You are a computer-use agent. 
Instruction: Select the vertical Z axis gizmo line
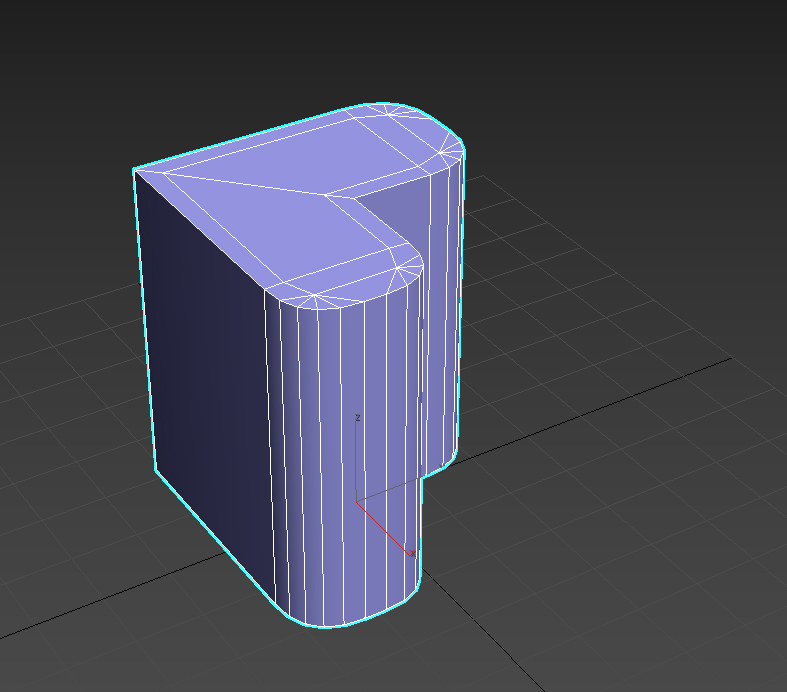pos(358,460)
